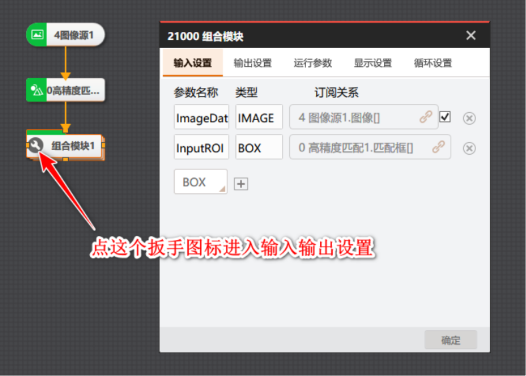Click the 订阅关系 column header
Viewport: 526px width, 376px height.
pos(336,92)
